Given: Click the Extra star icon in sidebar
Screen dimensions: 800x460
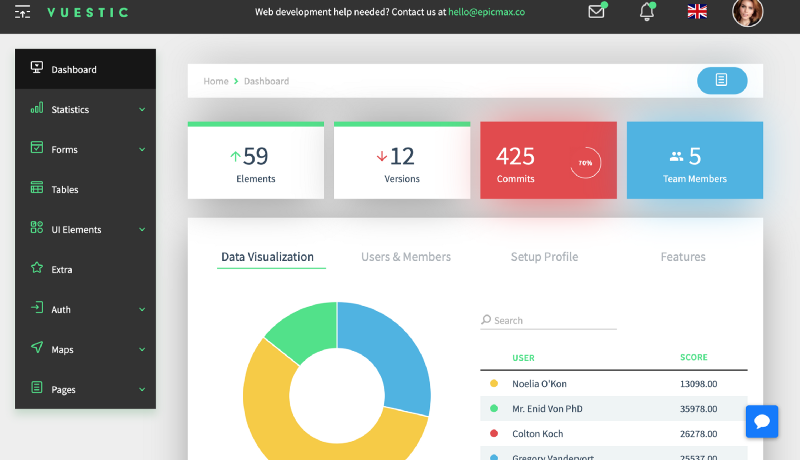Looking at the screenshot, I should pos(37,267).
